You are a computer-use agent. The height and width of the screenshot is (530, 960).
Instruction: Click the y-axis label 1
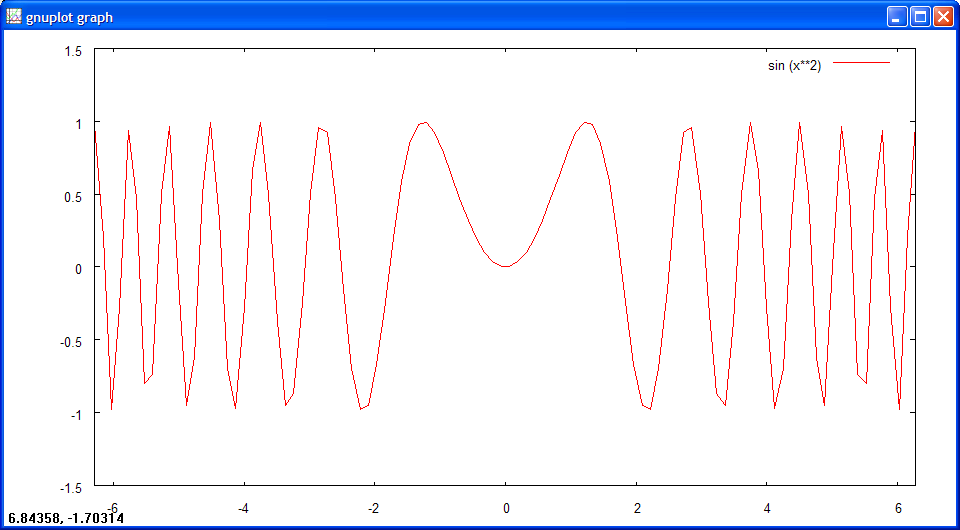tap(78, 124)
